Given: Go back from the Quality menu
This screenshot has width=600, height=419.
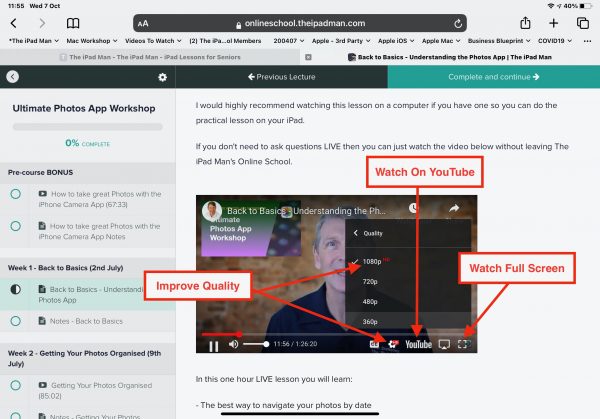Looking at the screenshot, I should coord(355,233).
